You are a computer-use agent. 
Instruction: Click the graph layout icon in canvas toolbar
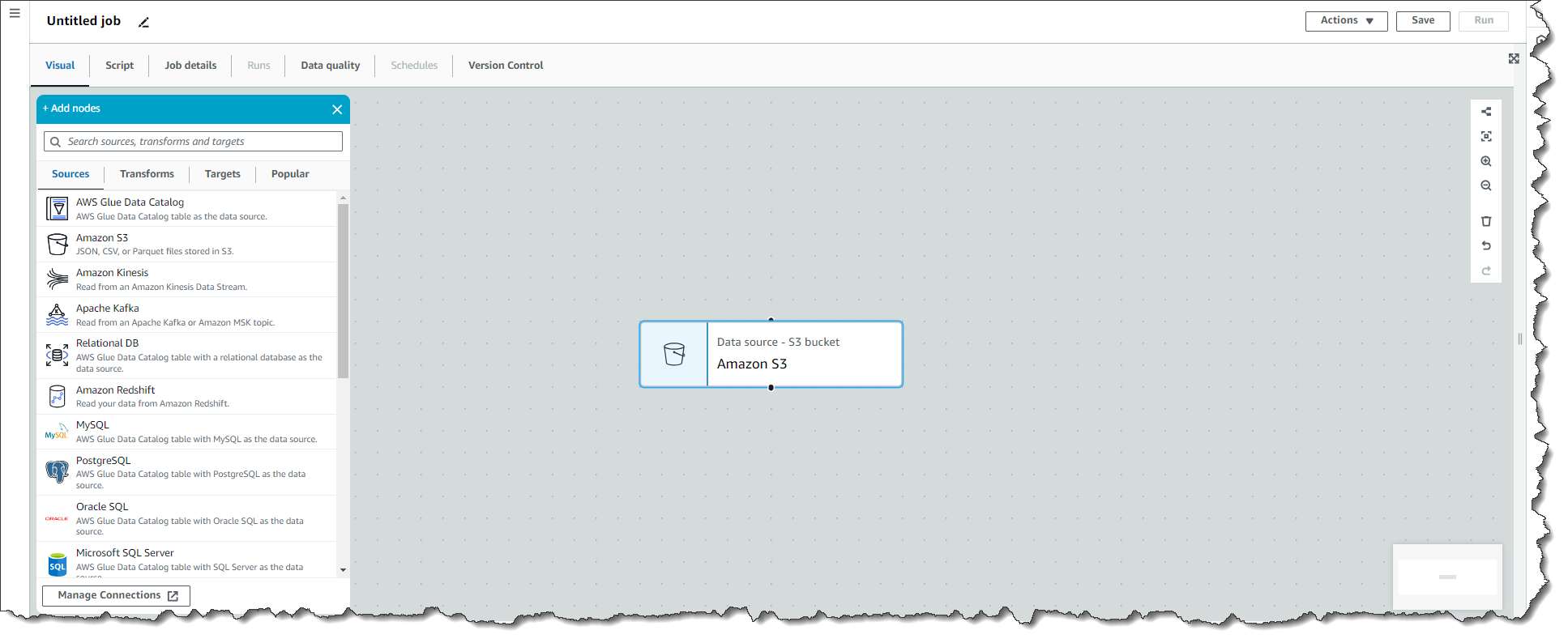(x=1486, y=112)
